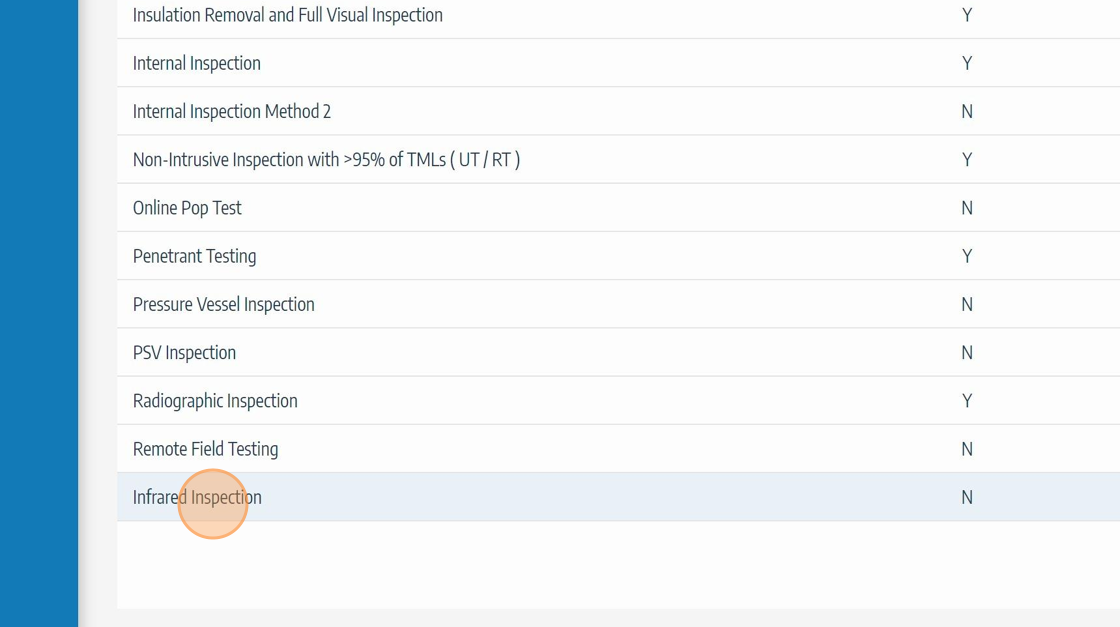The height and width of the screenshot is (627, 1120).
Task: Click the Y value for Non-Intrusive Inspection
Action: [x=967, y=160]
